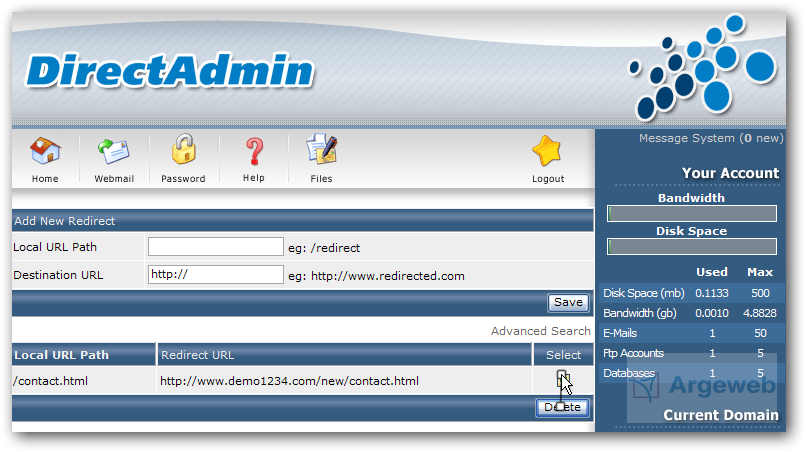Focus the Destination URL input field

[x=215, y=275]
